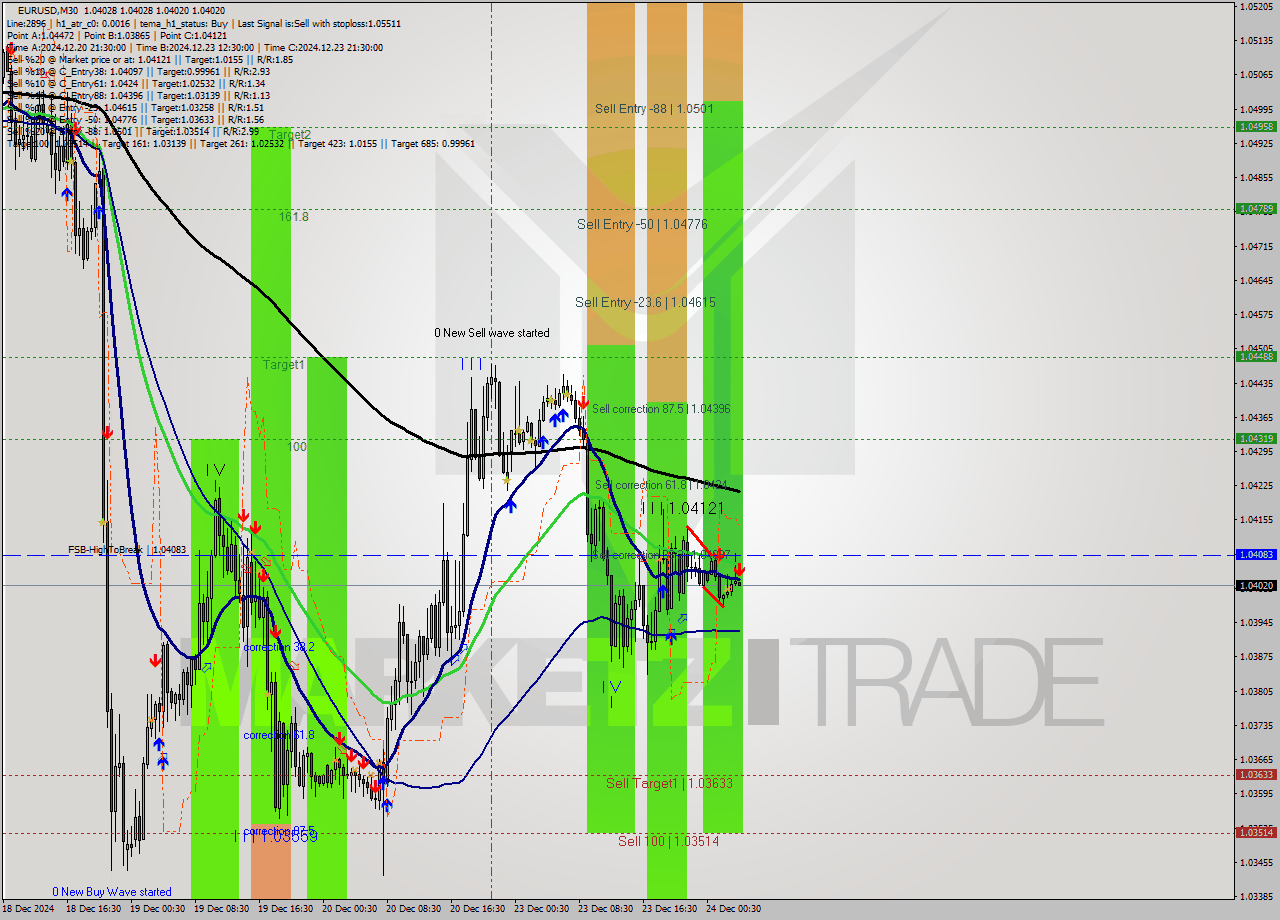Click the '18 Dec 2024' time axis label
This screenshot has width=1280, height=920.
point(29,909)
